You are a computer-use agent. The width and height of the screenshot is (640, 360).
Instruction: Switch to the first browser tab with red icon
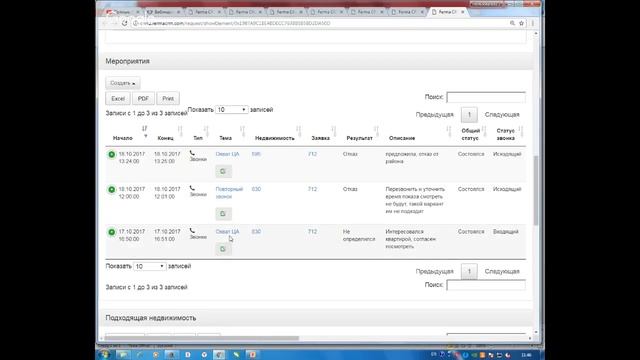pyautogui.click(x=122, y=12)
